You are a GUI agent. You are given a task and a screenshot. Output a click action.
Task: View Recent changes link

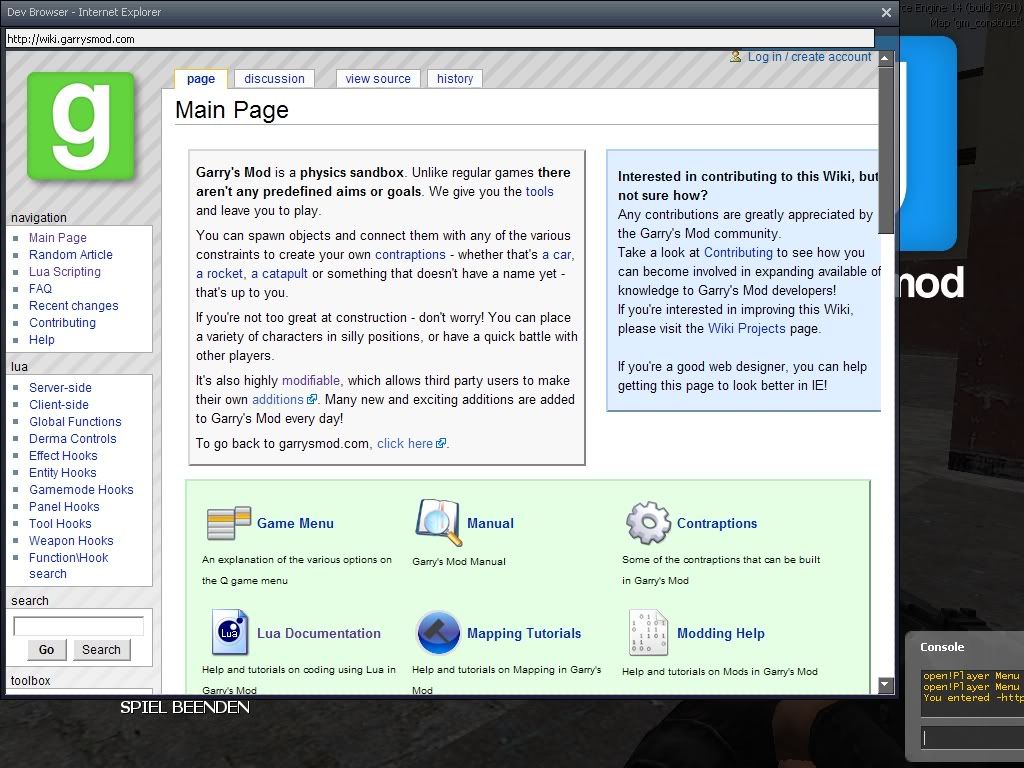74,306
